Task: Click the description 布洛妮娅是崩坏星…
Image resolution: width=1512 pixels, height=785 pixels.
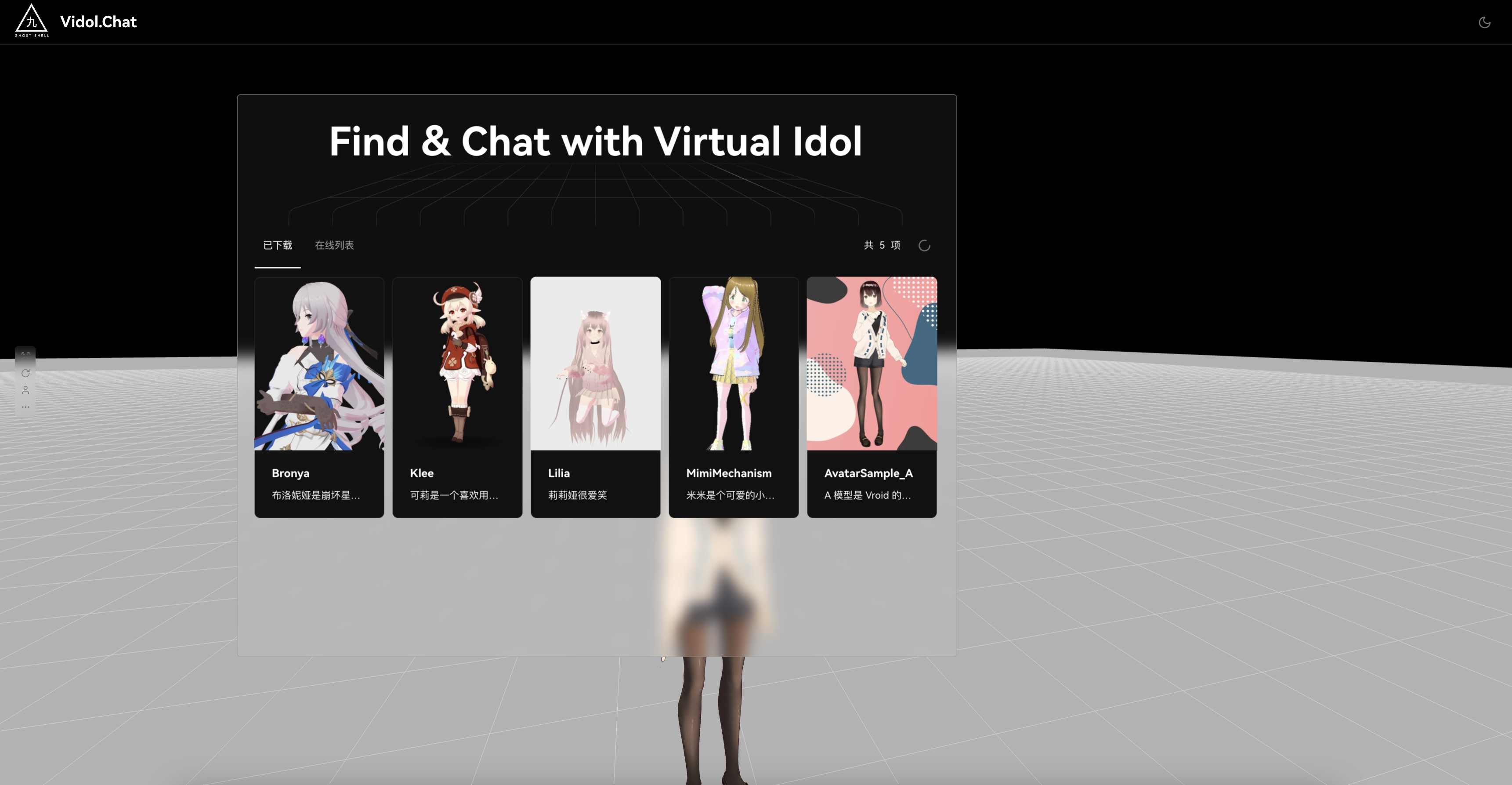Action: coord(316,495)
